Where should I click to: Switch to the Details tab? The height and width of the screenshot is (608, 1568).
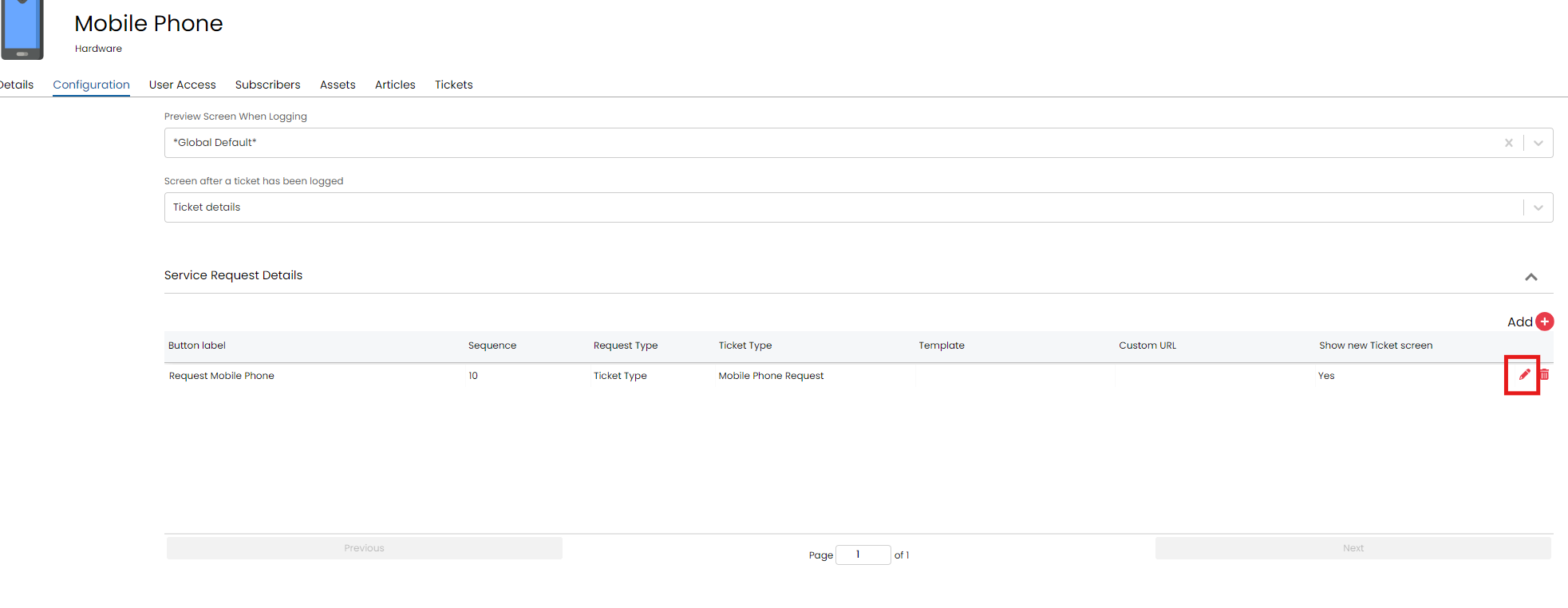click(x=17, y=85)
